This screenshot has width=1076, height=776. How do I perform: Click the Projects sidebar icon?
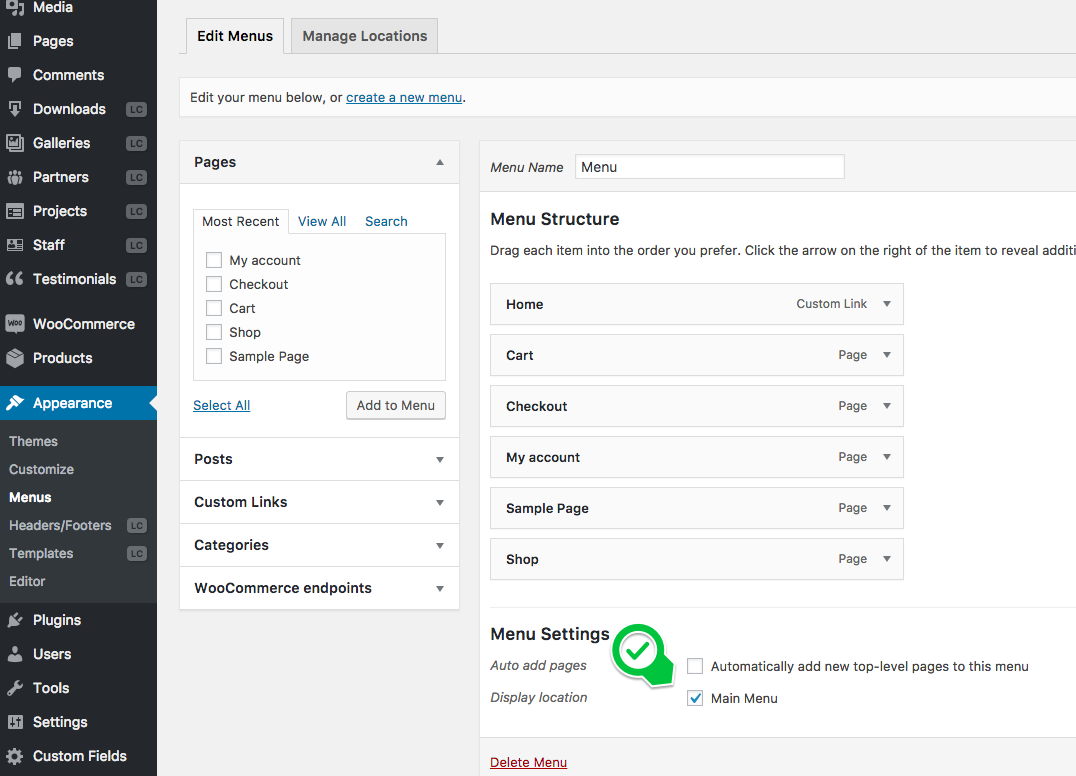click(15, 211)
